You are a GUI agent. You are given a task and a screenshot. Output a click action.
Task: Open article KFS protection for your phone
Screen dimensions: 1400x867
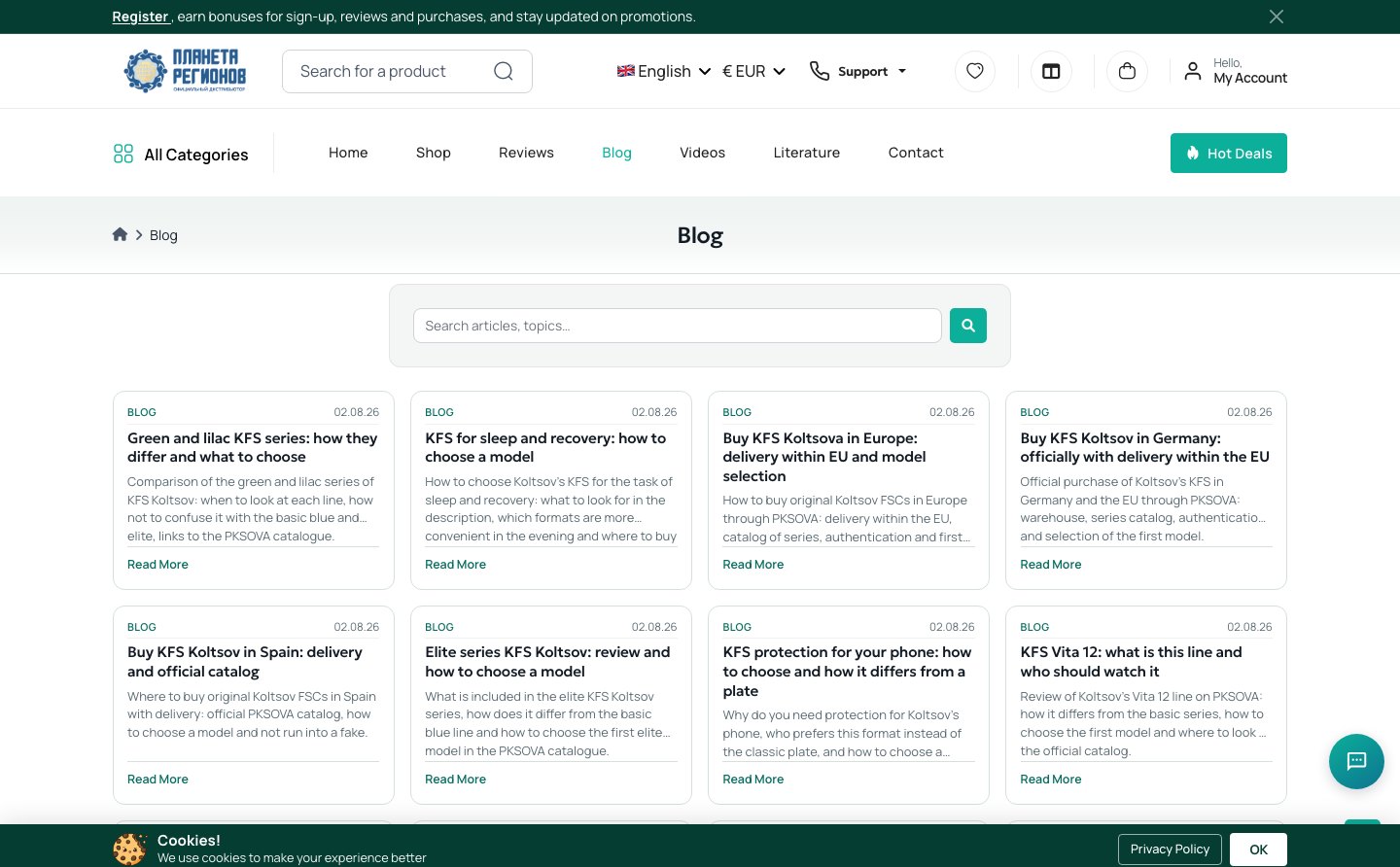point(847,672)
